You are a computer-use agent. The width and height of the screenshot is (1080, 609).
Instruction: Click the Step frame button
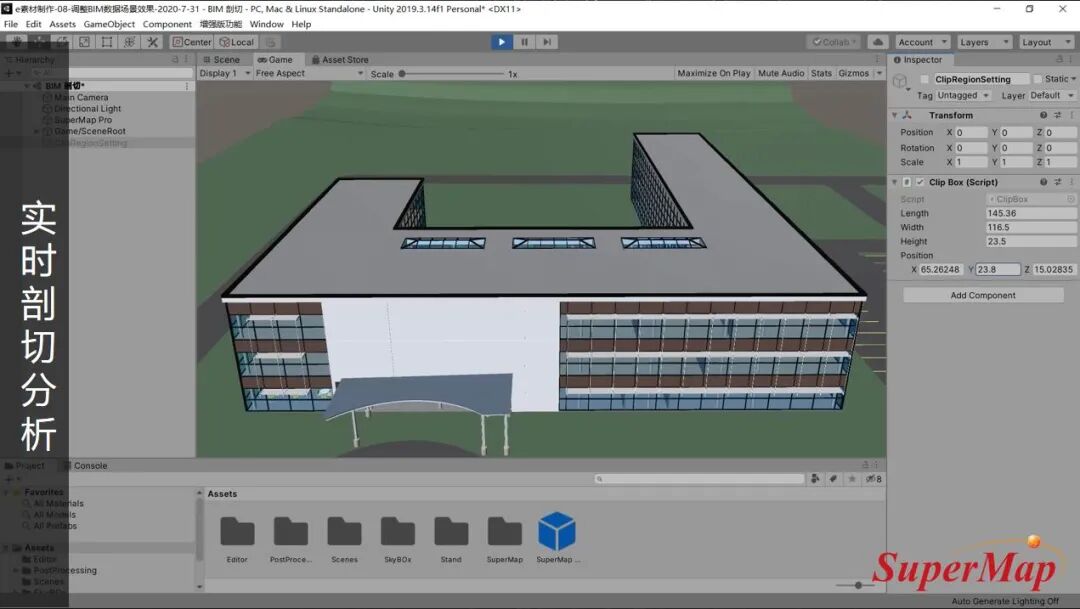click(x=547, y=42)
